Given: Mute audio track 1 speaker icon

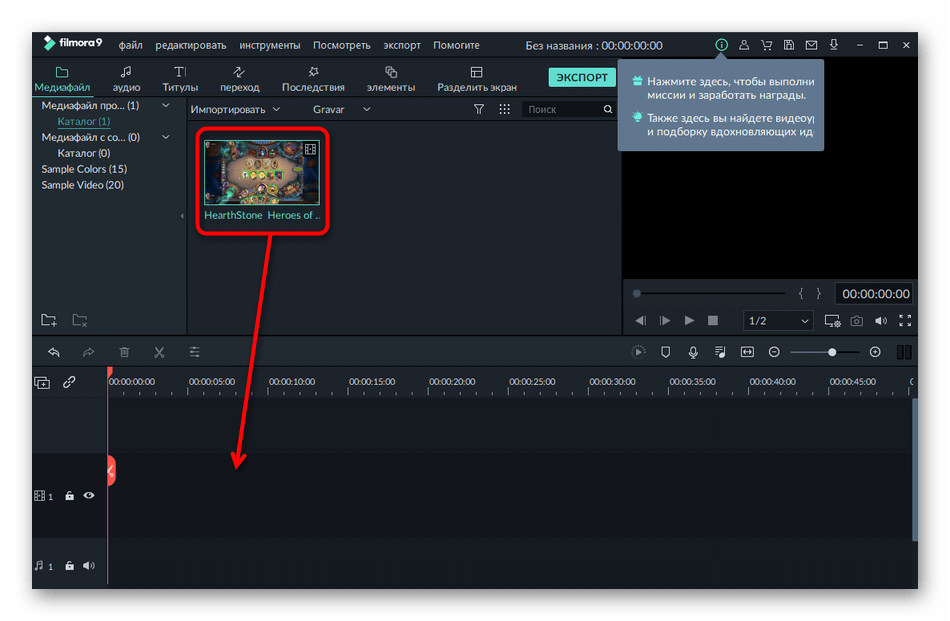Looking at the screenshot, I should (x=89, y=566).
